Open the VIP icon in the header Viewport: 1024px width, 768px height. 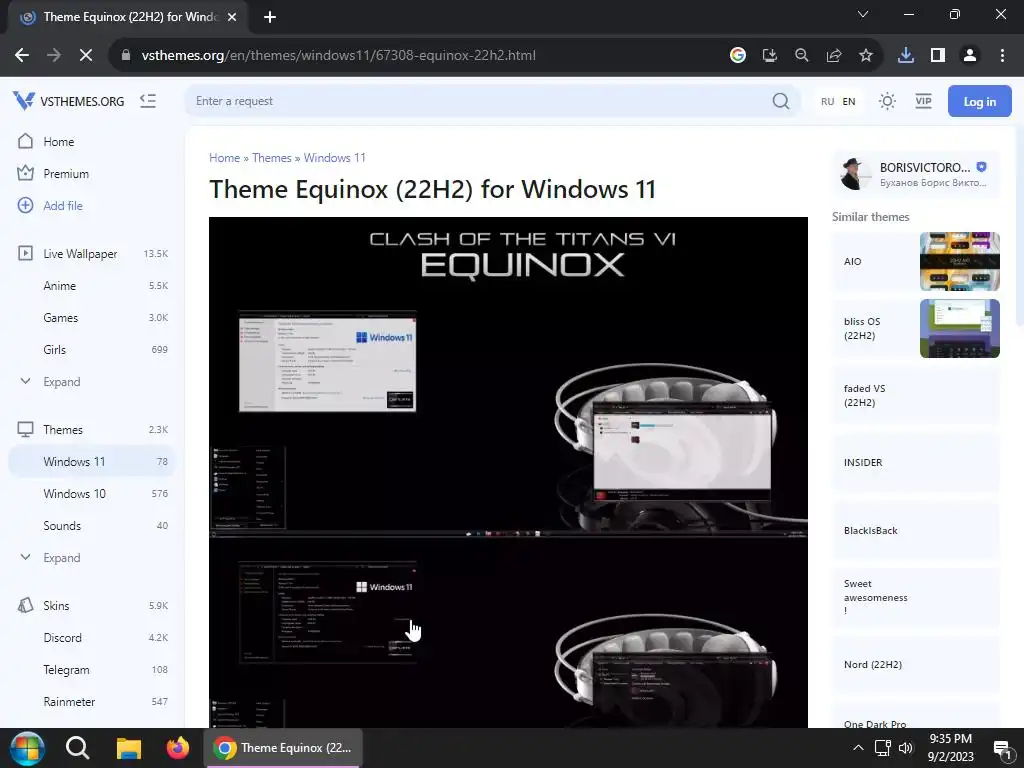point(923,101)
